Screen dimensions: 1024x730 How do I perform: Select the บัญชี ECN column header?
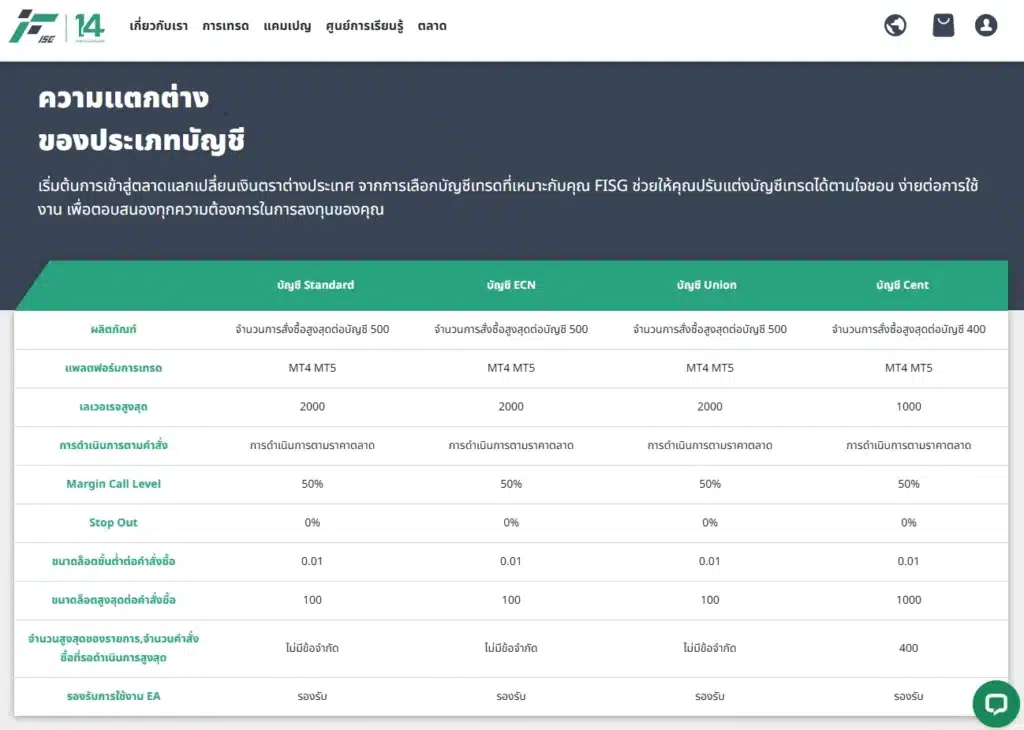tap(511, 285)
